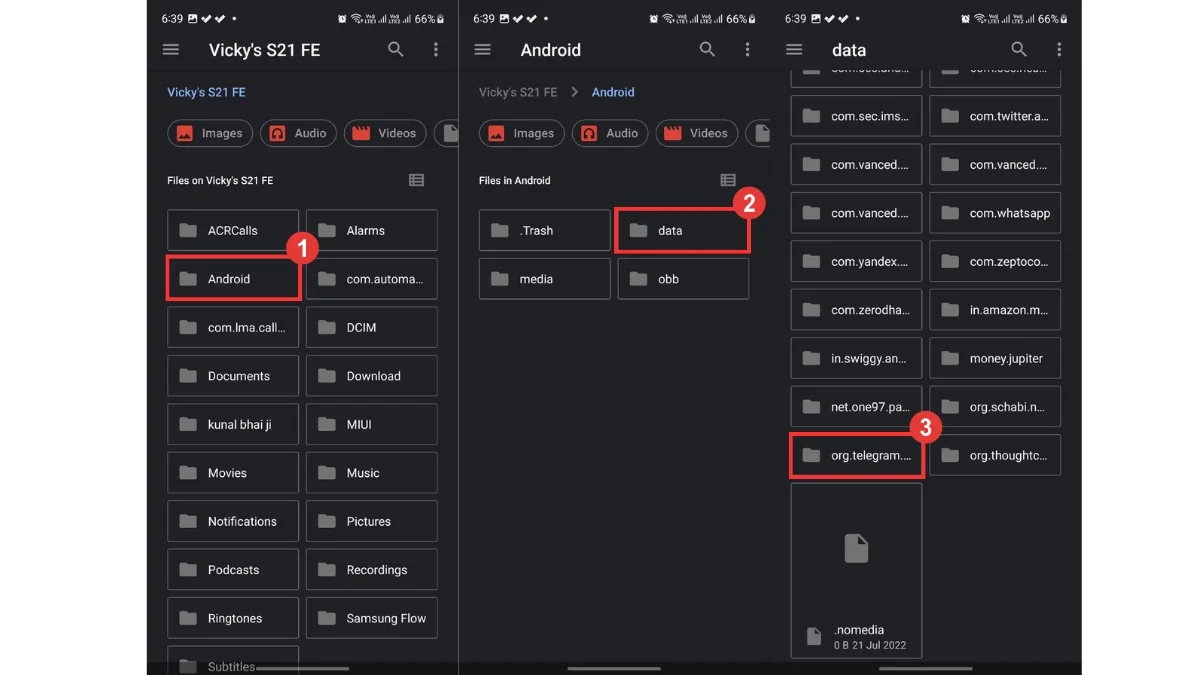Tap search icon in Android screen

click(x=707, y=50)
